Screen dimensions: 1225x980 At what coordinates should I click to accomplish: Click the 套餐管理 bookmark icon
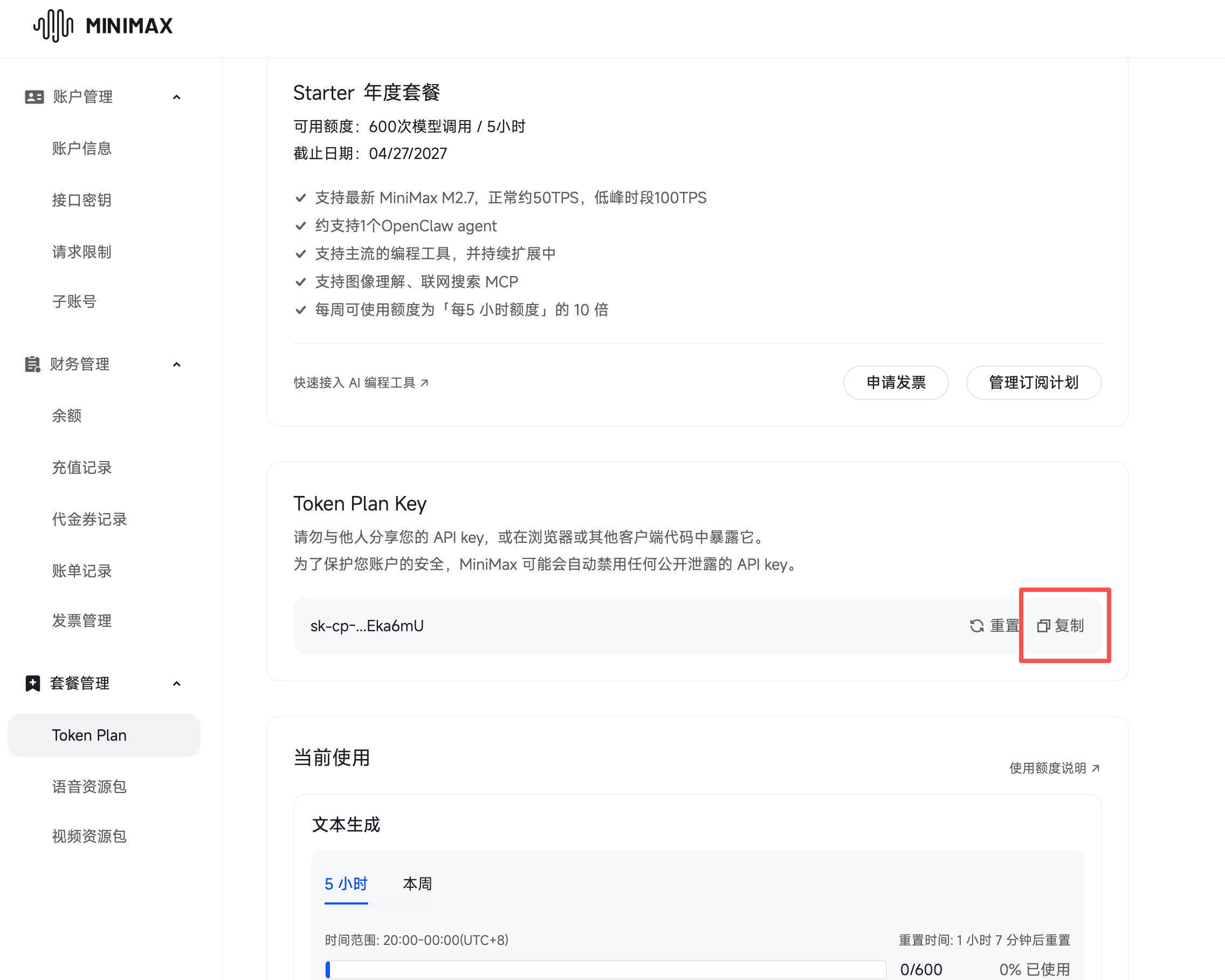pos(32,684)
